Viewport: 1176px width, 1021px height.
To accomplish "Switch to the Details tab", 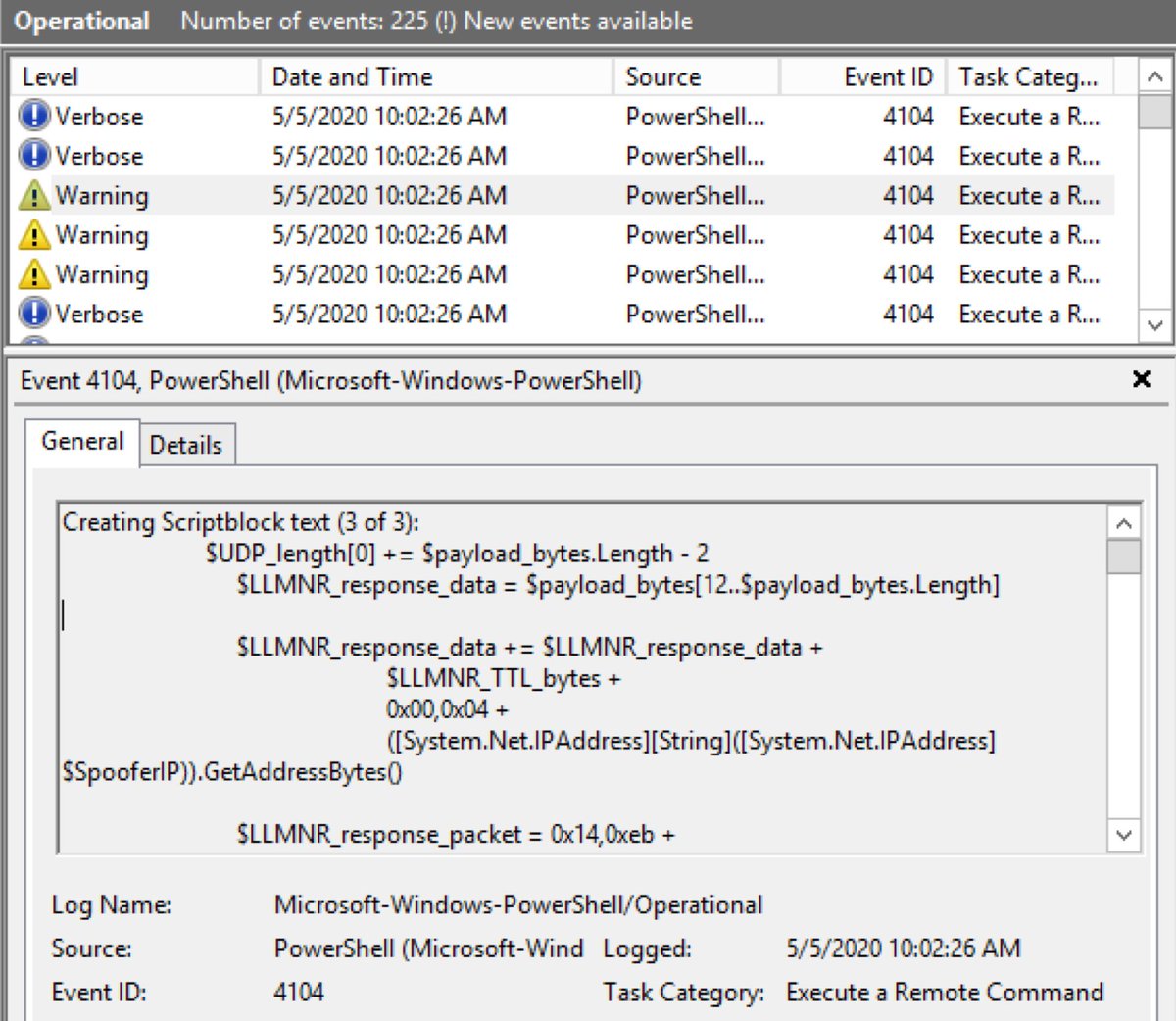I will click(186, 445).
